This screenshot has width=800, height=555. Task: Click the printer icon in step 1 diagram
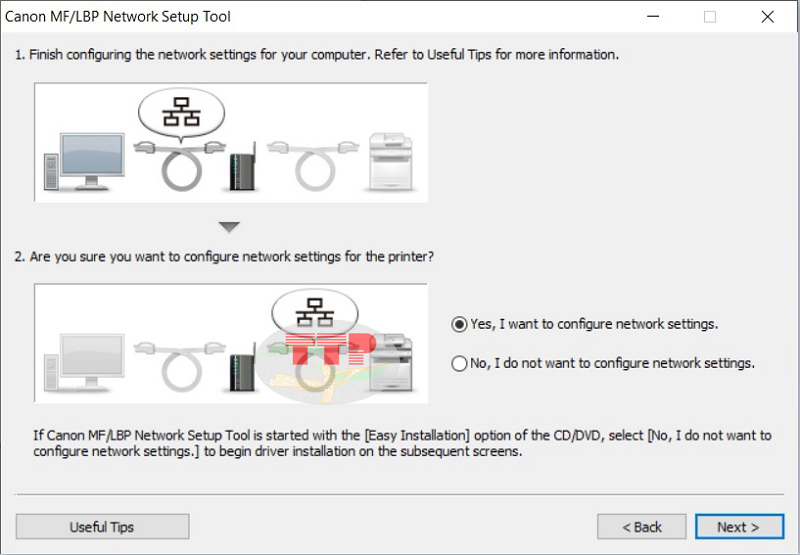pyautogui.click(x=391, y=160)
